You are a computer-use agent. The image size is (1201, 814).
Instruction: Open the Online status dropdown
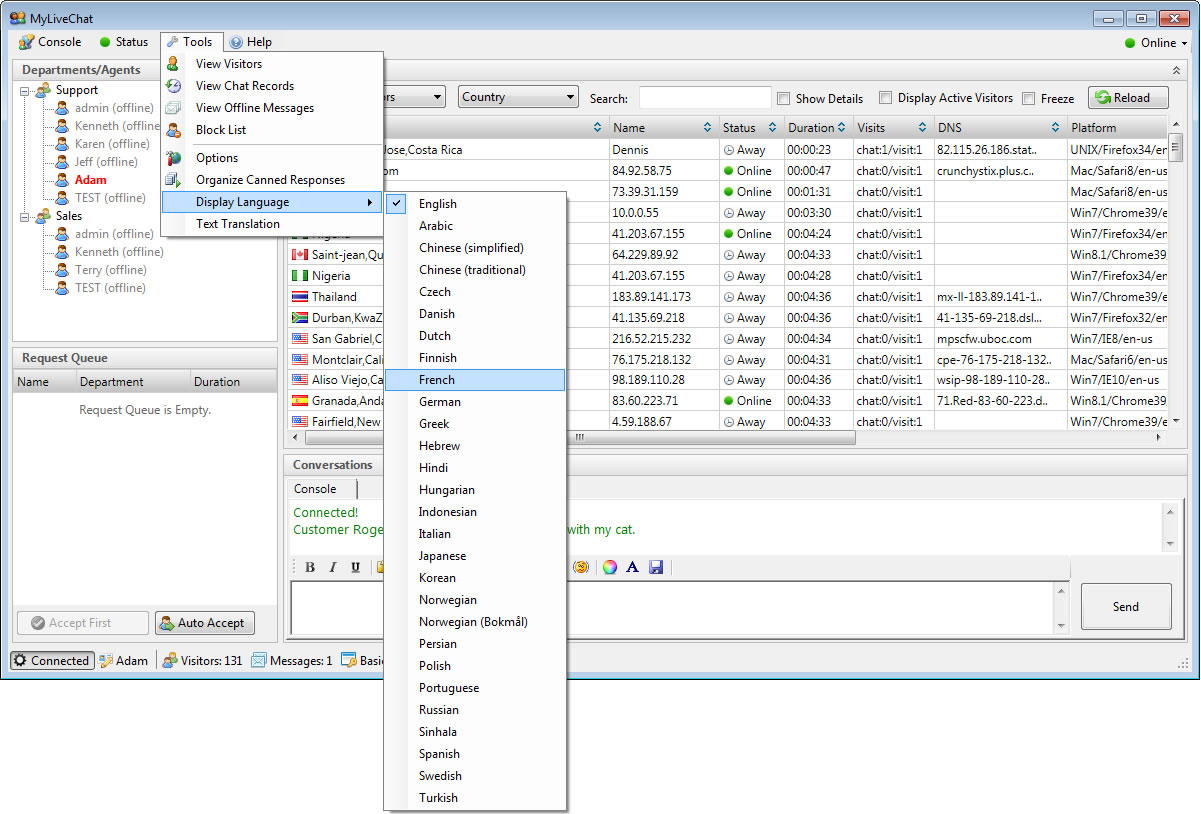coord(1156,43)
